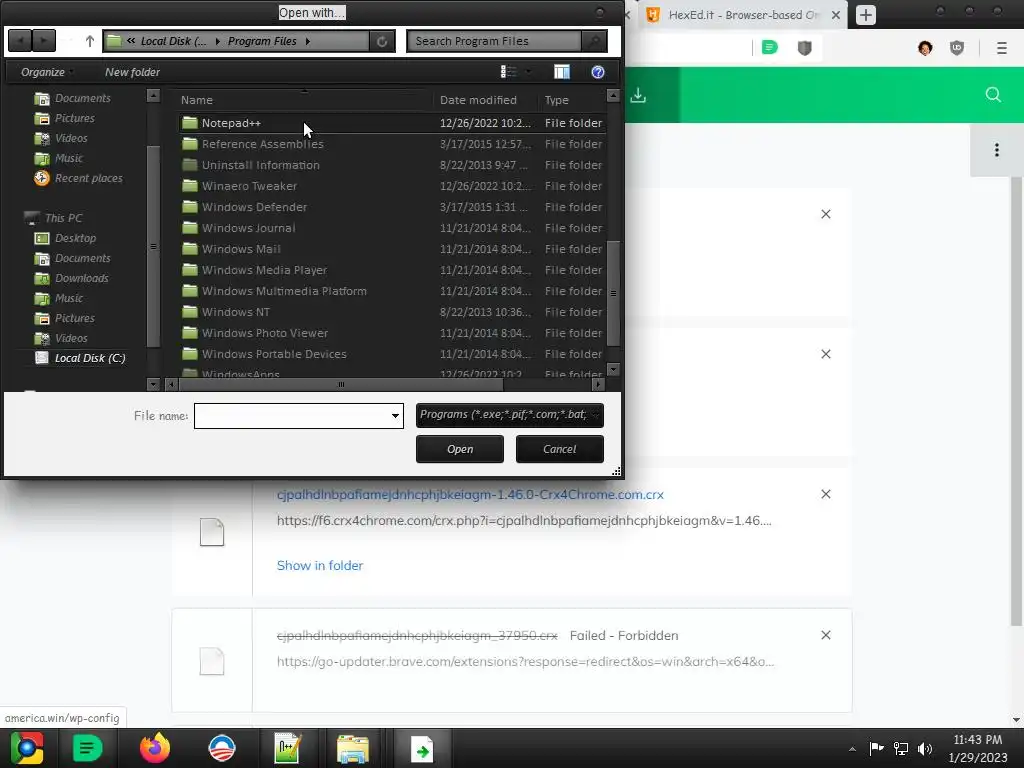Open the upper Videos library in sidebar

pos(61,138)
